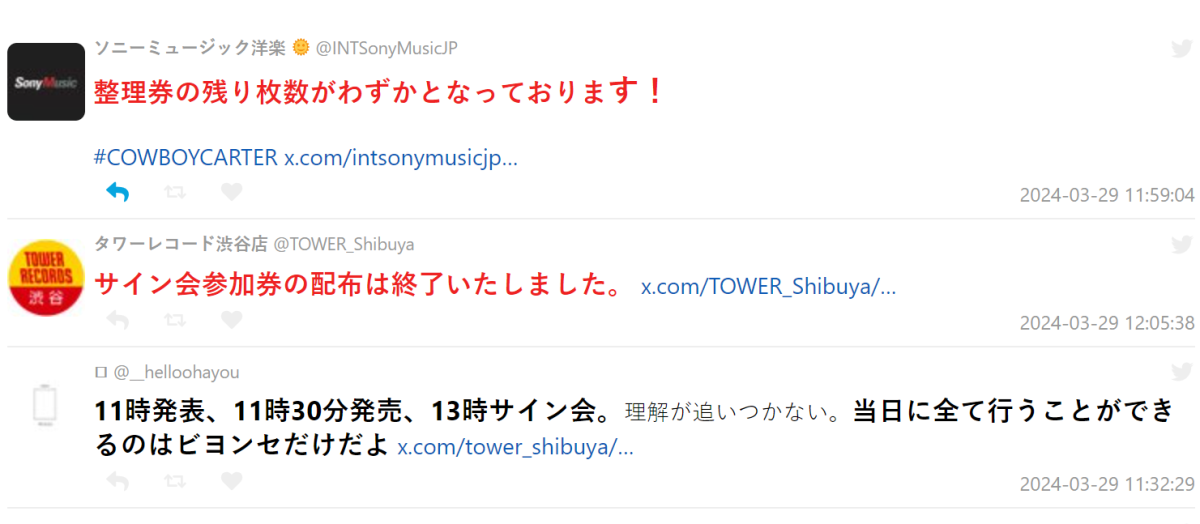The height and width of the screenshot is (524, 1200).
Task: Retweet the __helloohayou post
Action: pos(174,481)
